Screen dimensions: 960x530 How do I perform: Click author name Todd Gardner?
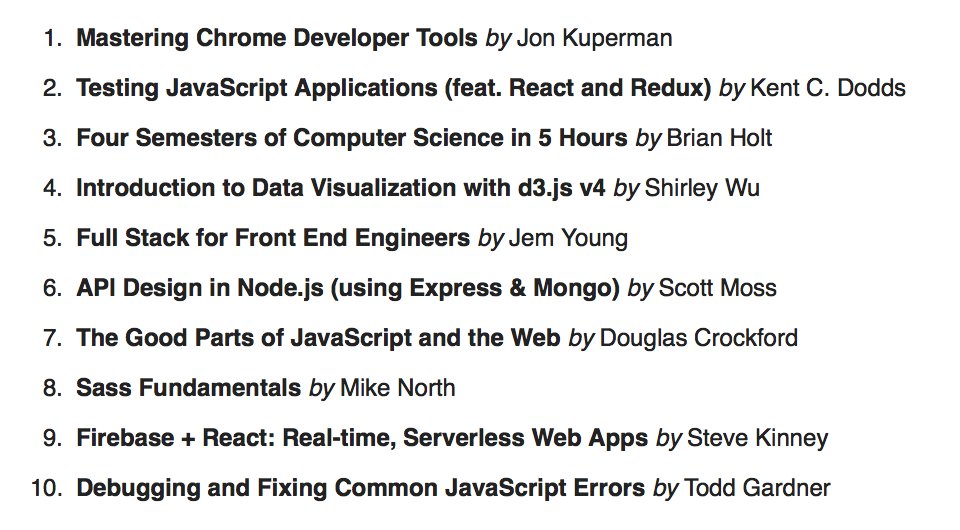tap(757, 488)
